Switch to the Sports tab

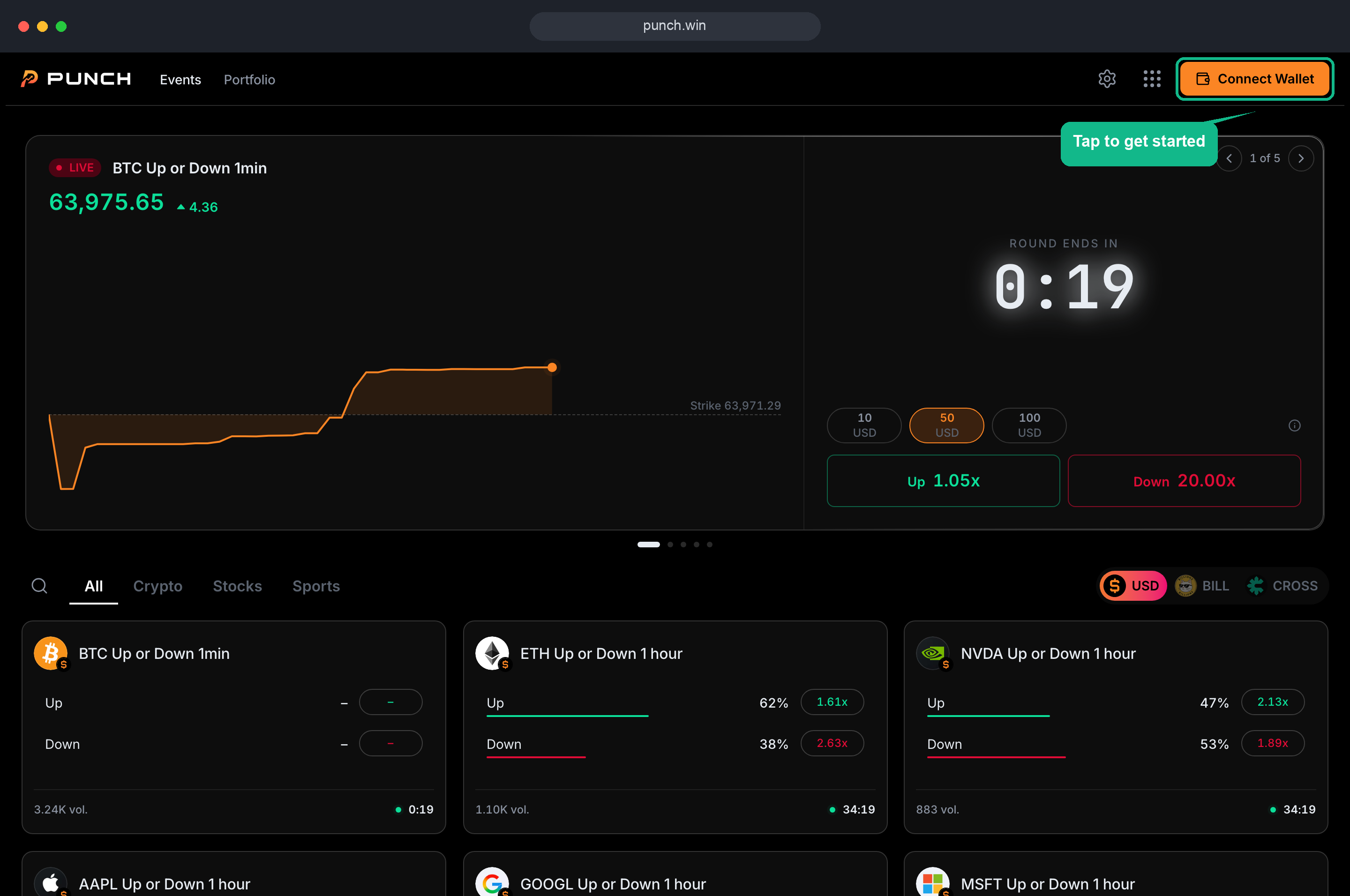pos(316,586)
